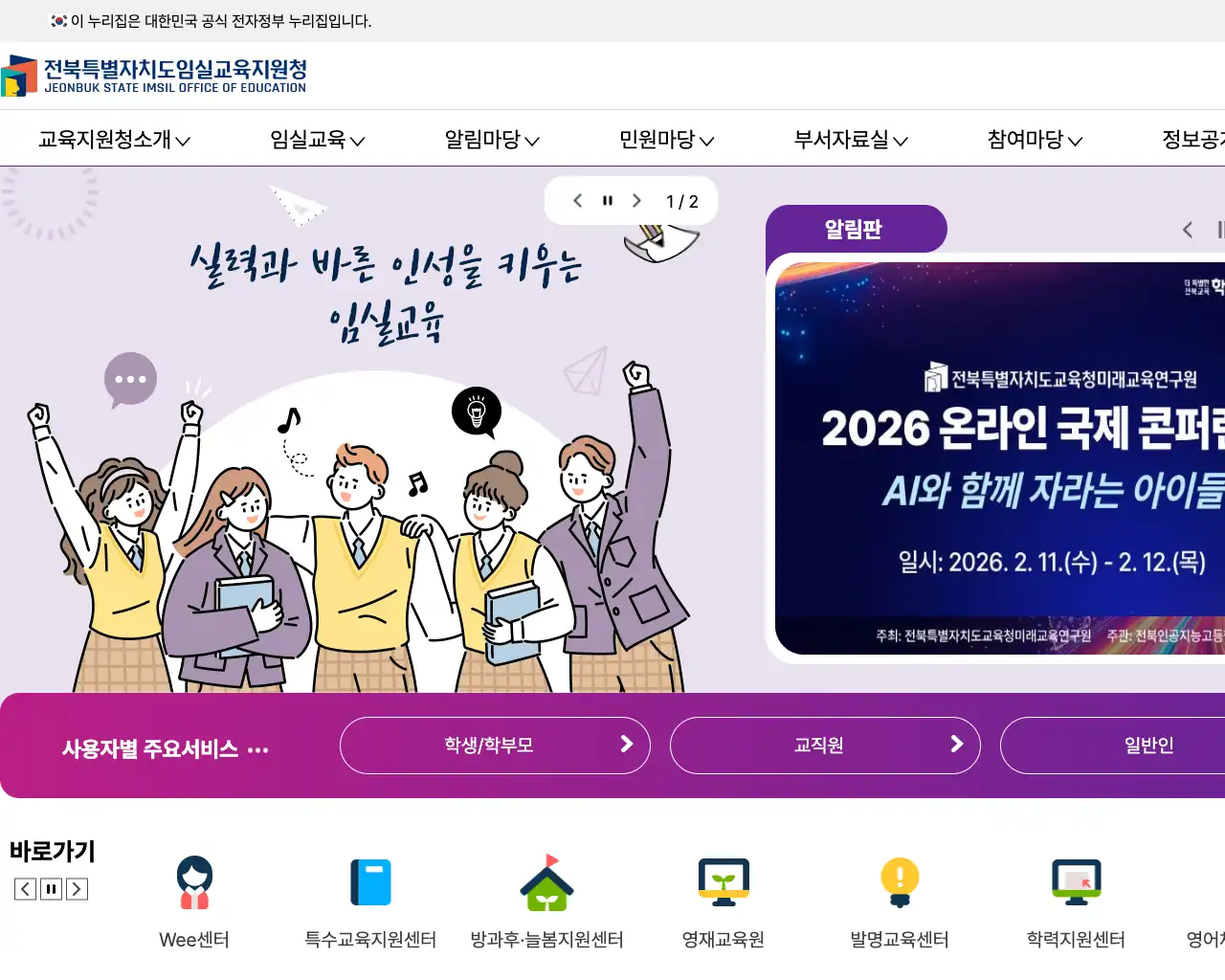Pause the main banner slideshow
1225x980 pixels.
point(607,201)
